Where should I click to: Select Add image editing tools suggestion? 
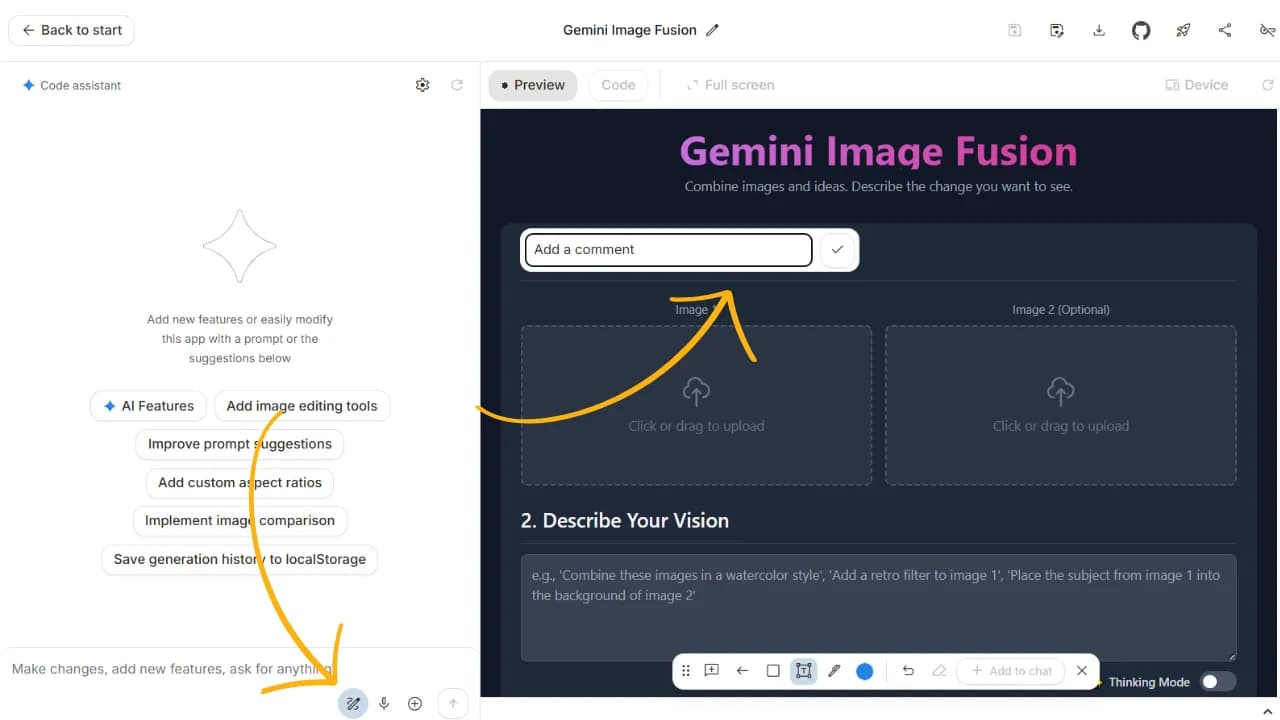click(x=302, y=406)
